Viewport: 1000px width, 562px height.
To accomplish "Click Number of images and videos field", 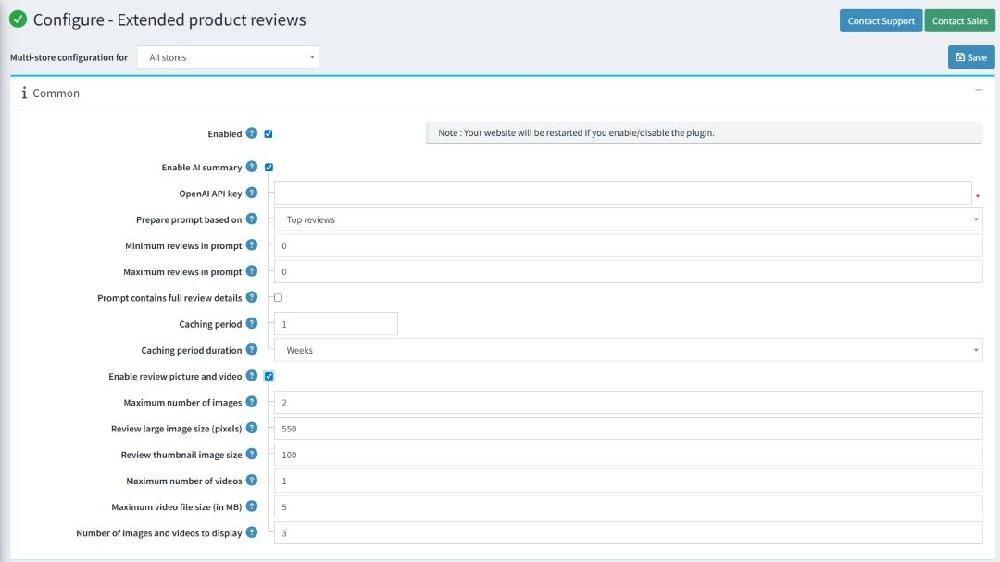I will pyautogui.click(x=628, y=533).
